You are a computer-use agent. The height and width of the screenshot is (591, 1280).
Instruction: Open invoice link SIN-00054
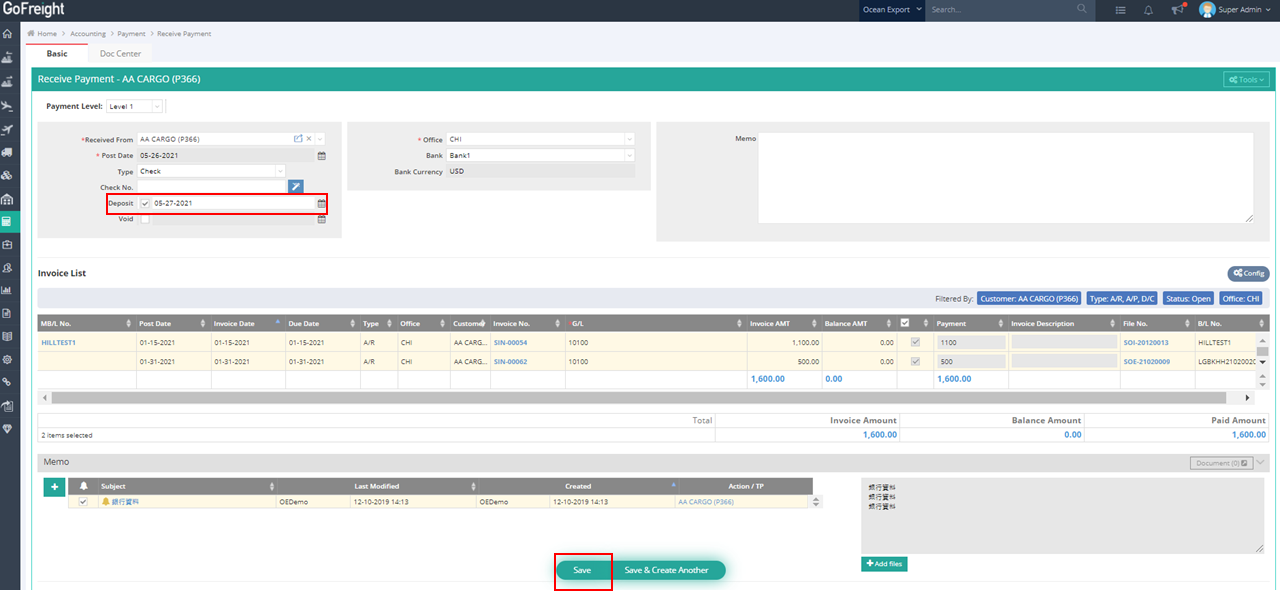(510, 342)
